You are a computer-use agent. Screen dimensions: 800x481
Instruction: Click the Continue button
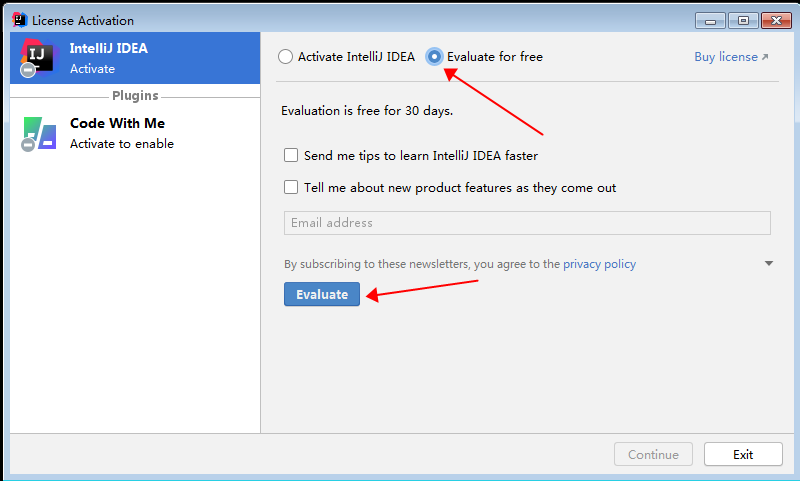click(653, 454)
